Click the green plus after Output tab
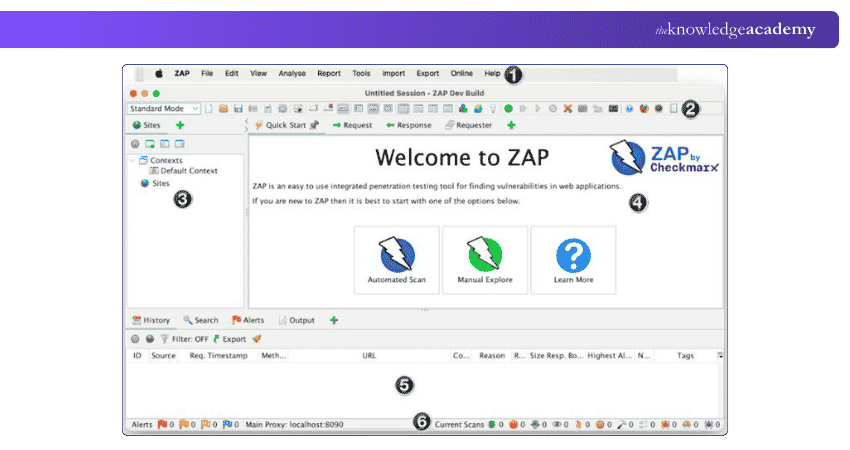This screenshot has height=450, width=850. click(x=334, y=320)
